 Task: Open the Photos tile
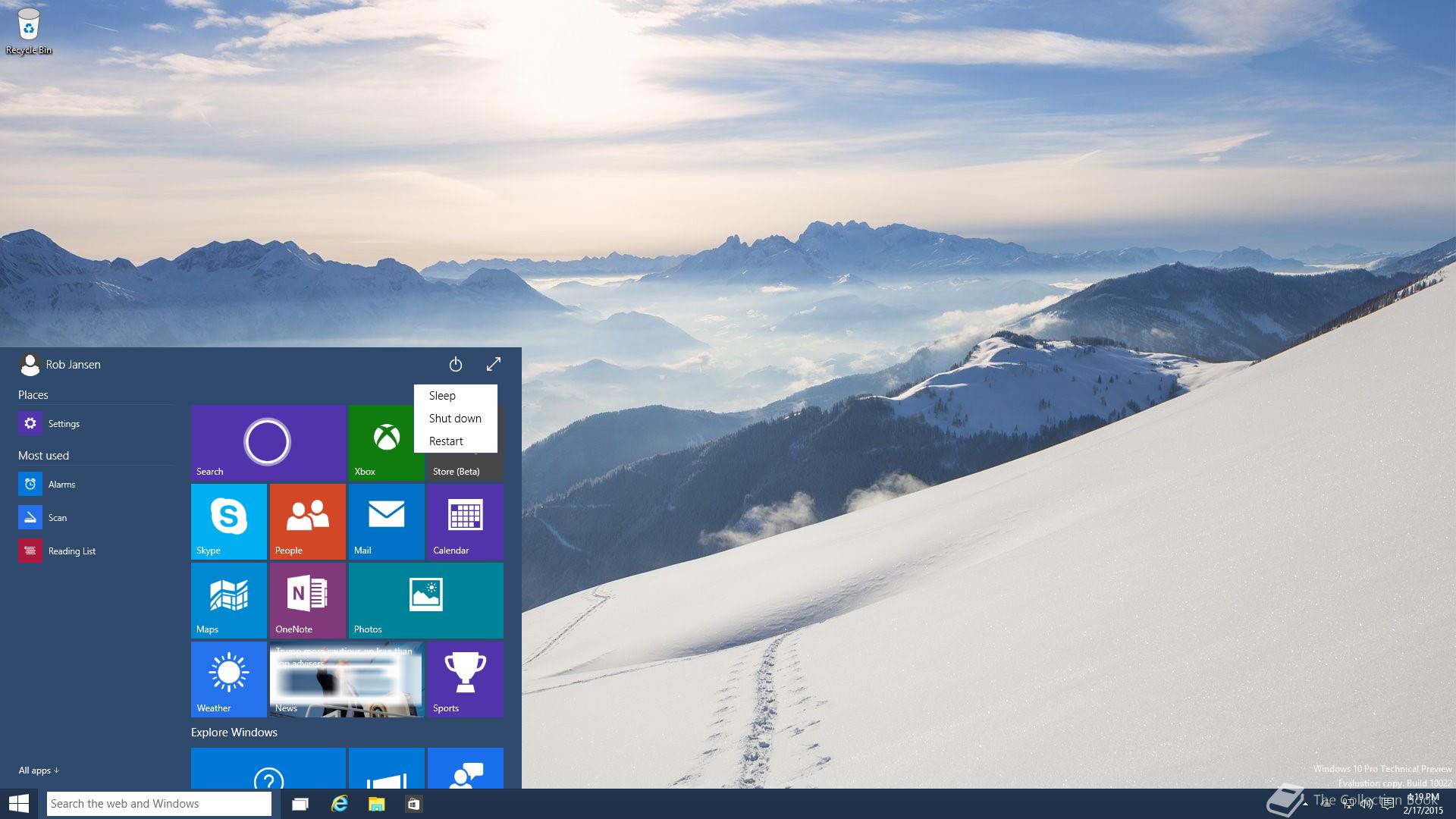[426, 601]
